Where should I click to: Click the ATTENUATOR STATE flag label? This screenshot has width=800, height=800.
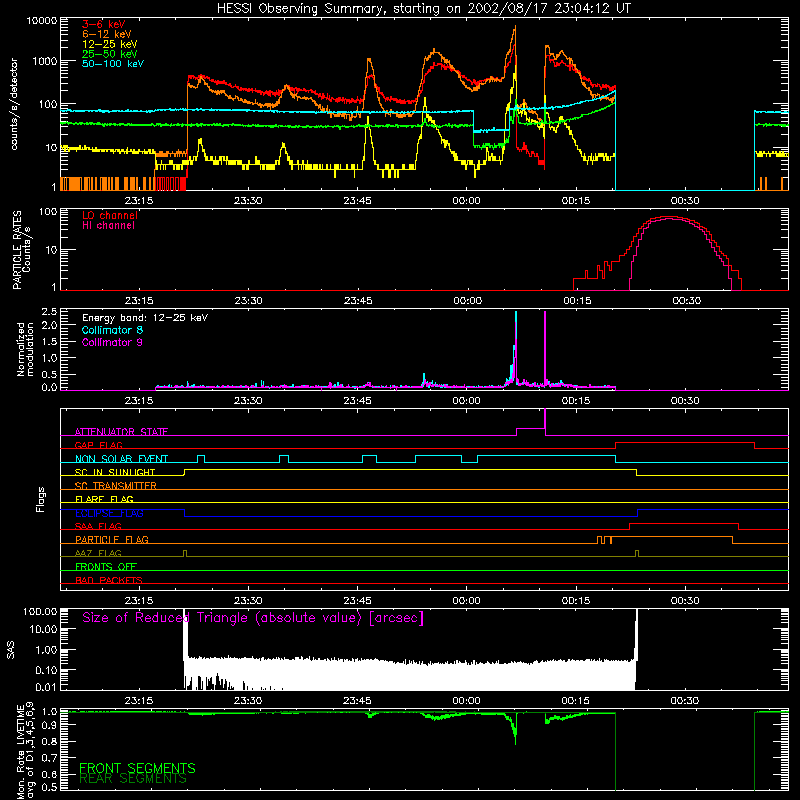(121, 432)
